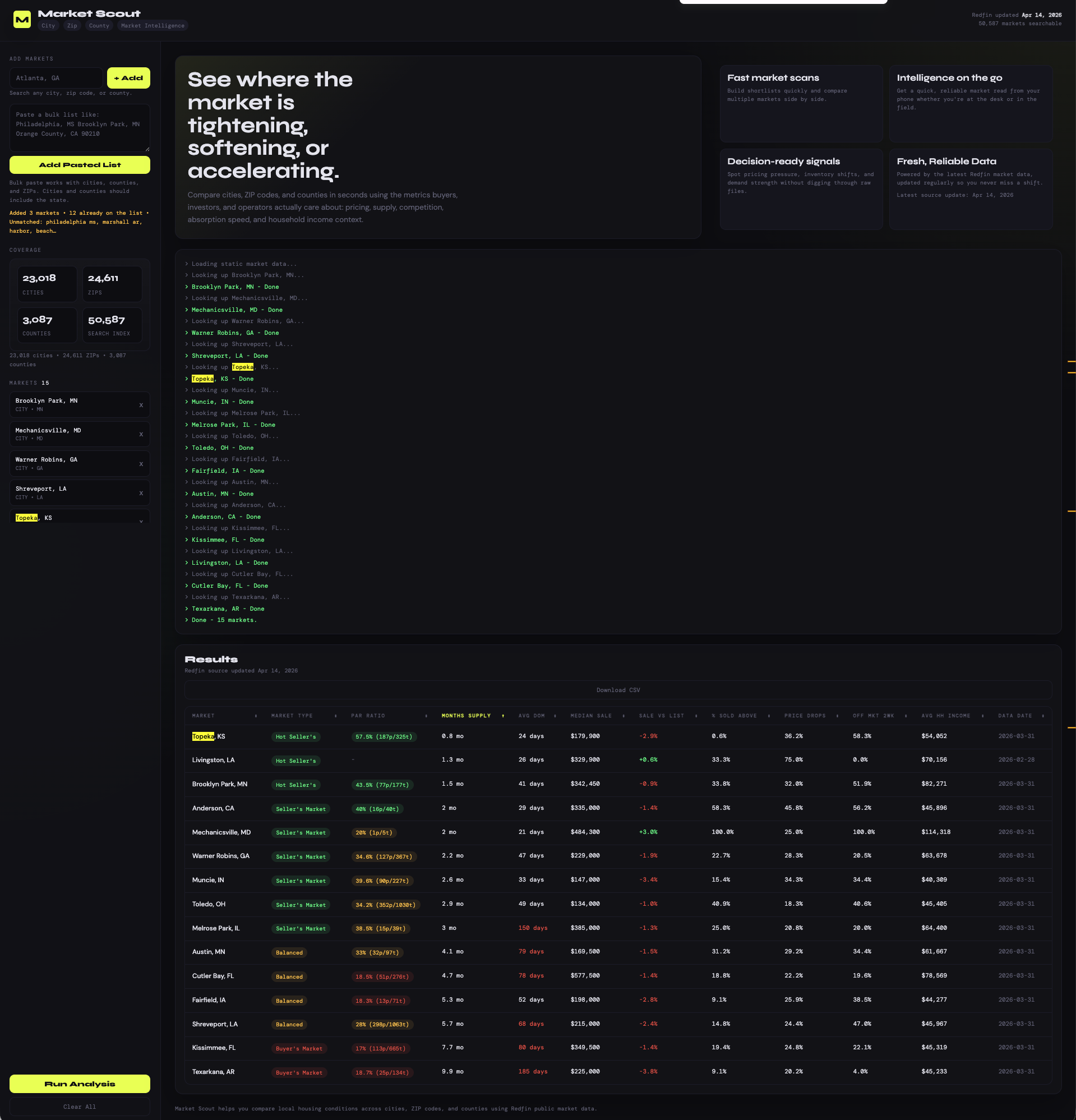This screenshot has width=1076, height=1120.
Task: Click 'Done - 15 markets.' log line
Action: pos(224,620)
